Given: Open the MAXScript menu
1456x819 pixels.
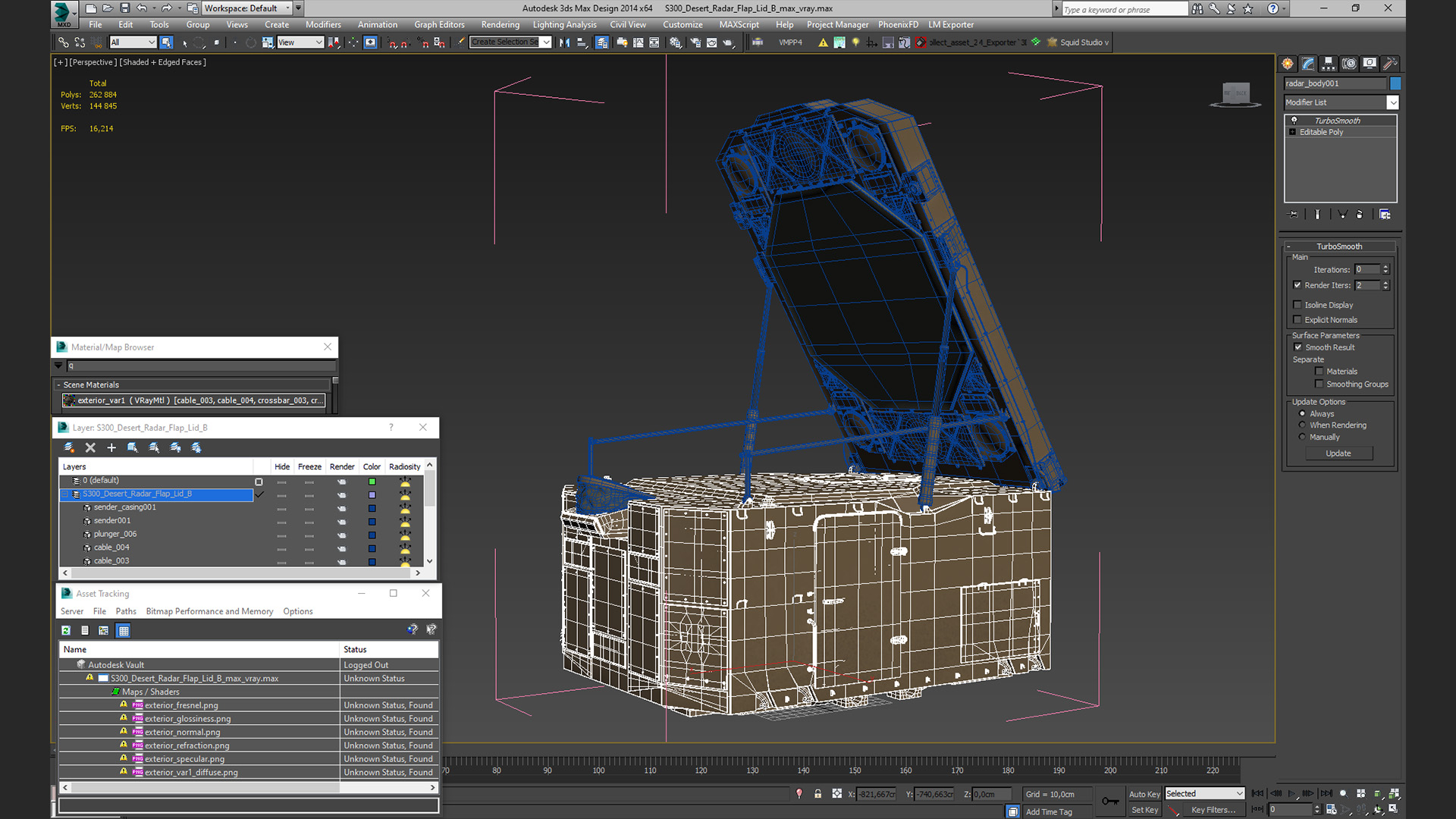Looking at the screenshot, I should click(739, 25).
